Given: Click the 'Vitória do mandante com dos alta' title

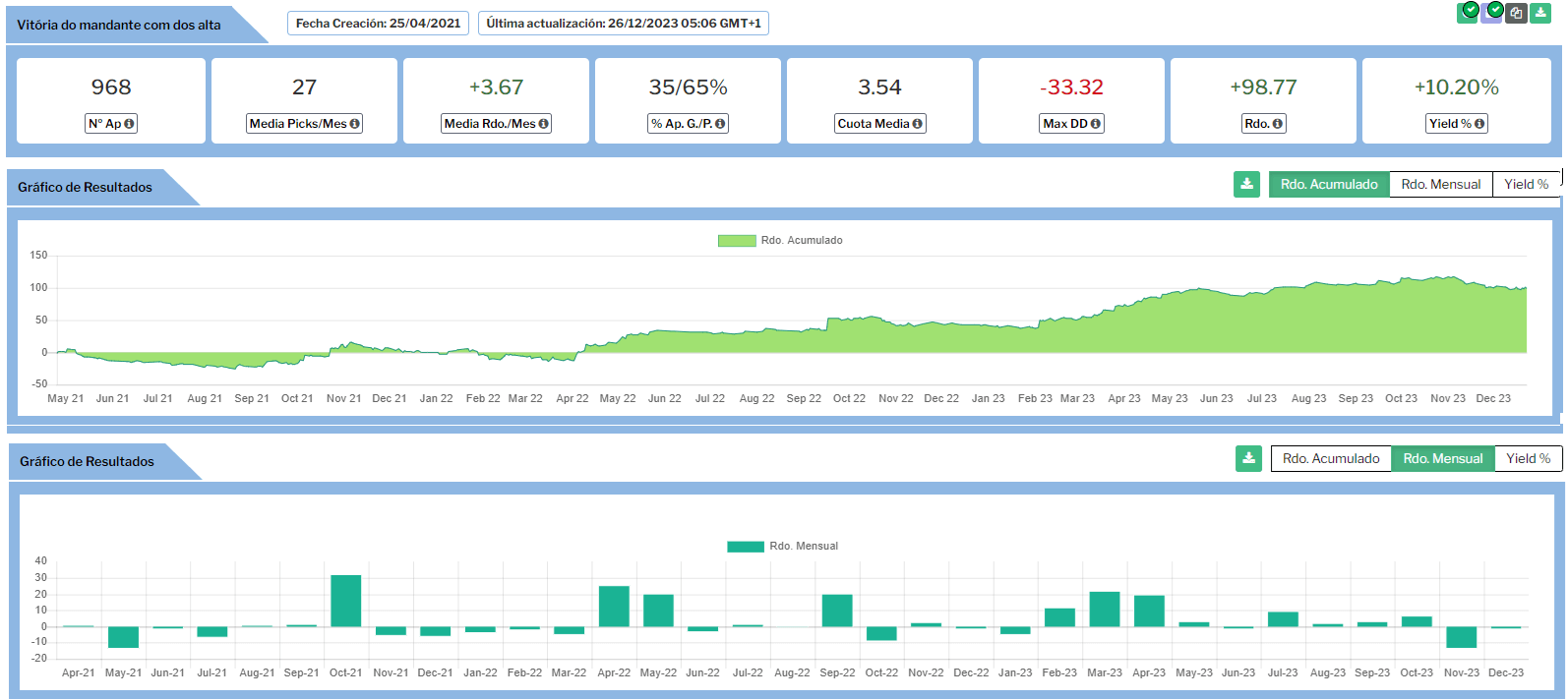Looking at the screenshot, I should (x=119, y=25).
